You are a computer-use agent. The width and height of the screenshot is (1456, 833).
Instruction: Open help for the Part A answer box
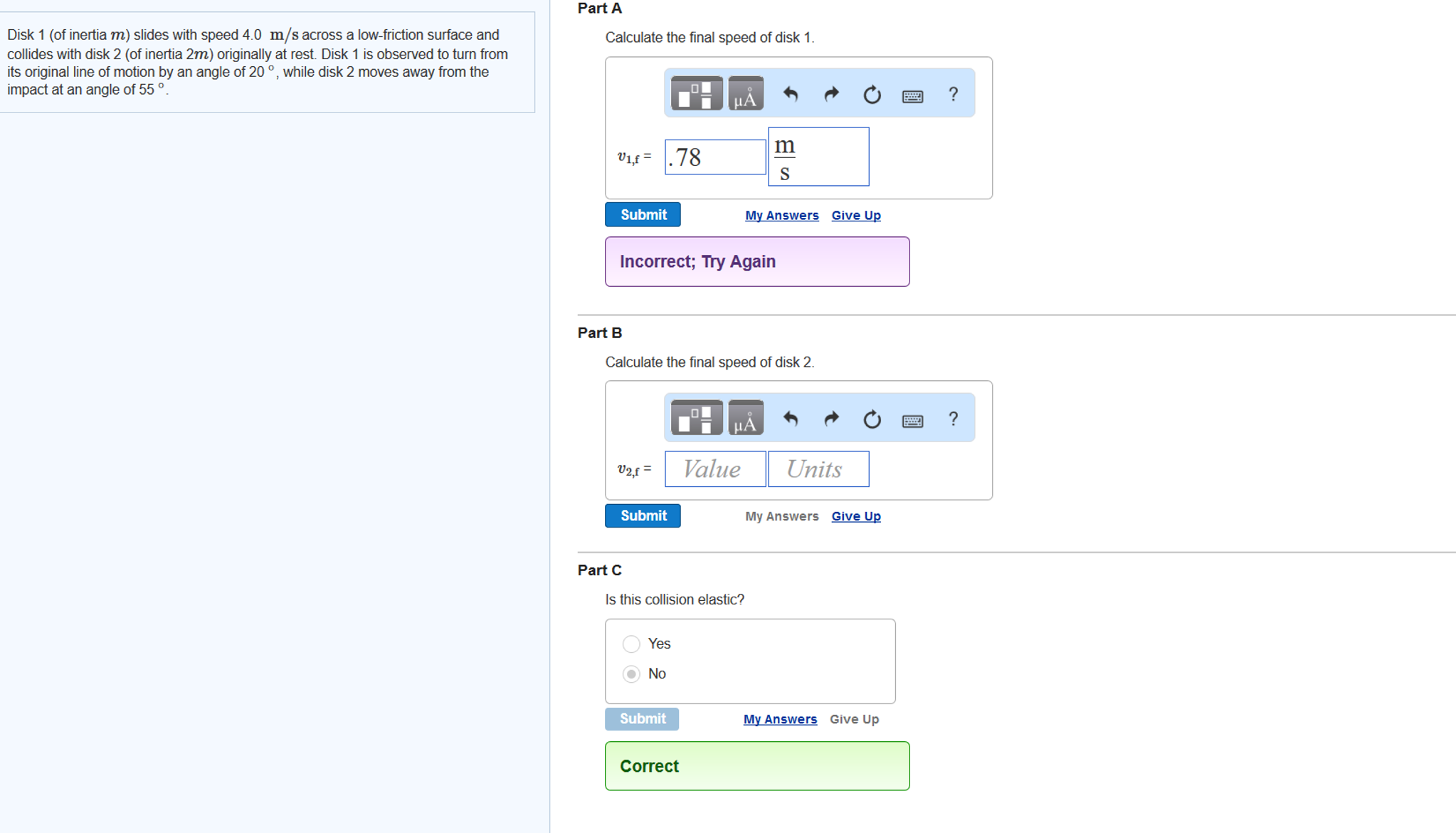tap(953, 93)
